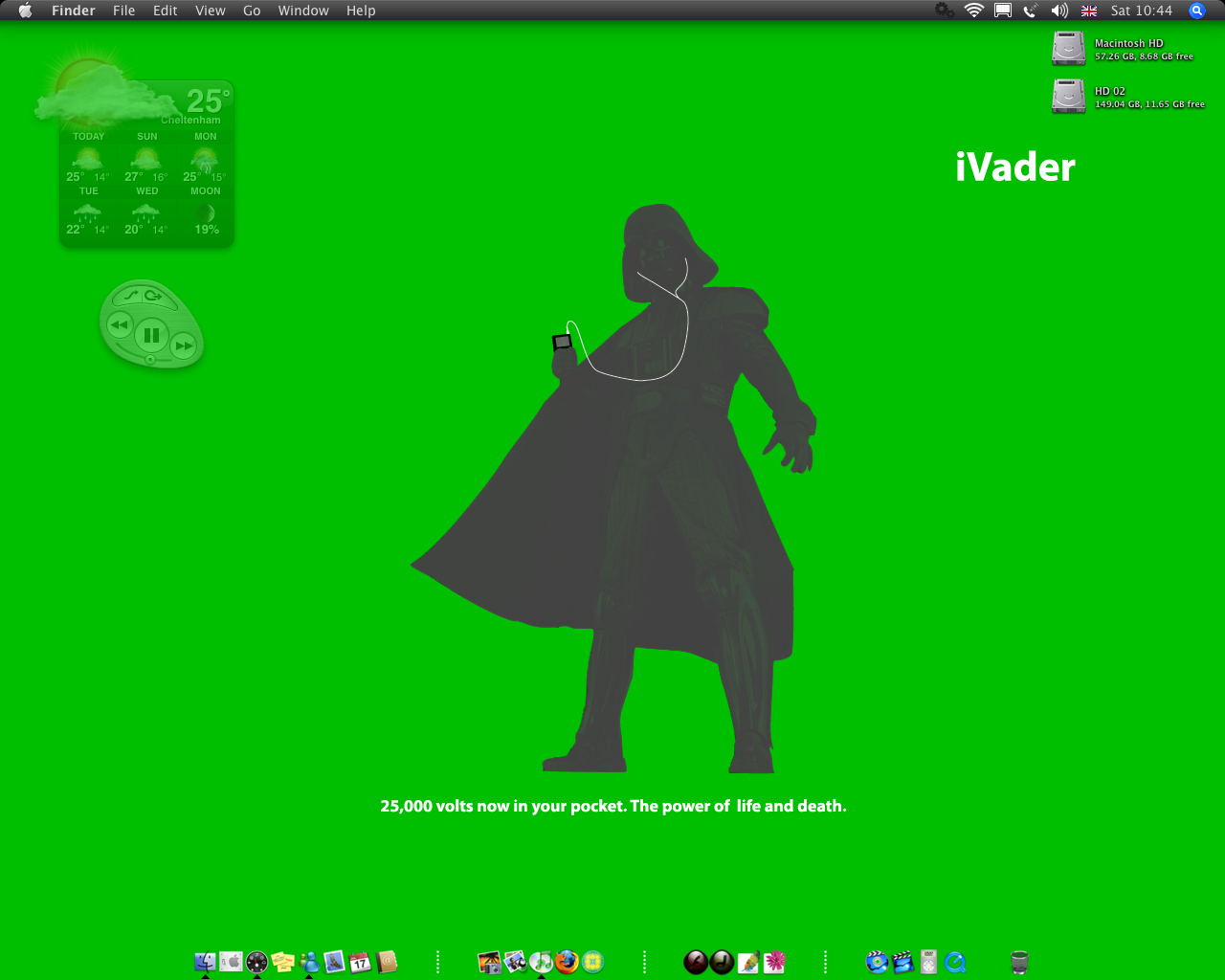Screen dimensions: 1225x980
Task: Open System Preferences in the dock
Action: click(231, 962)
